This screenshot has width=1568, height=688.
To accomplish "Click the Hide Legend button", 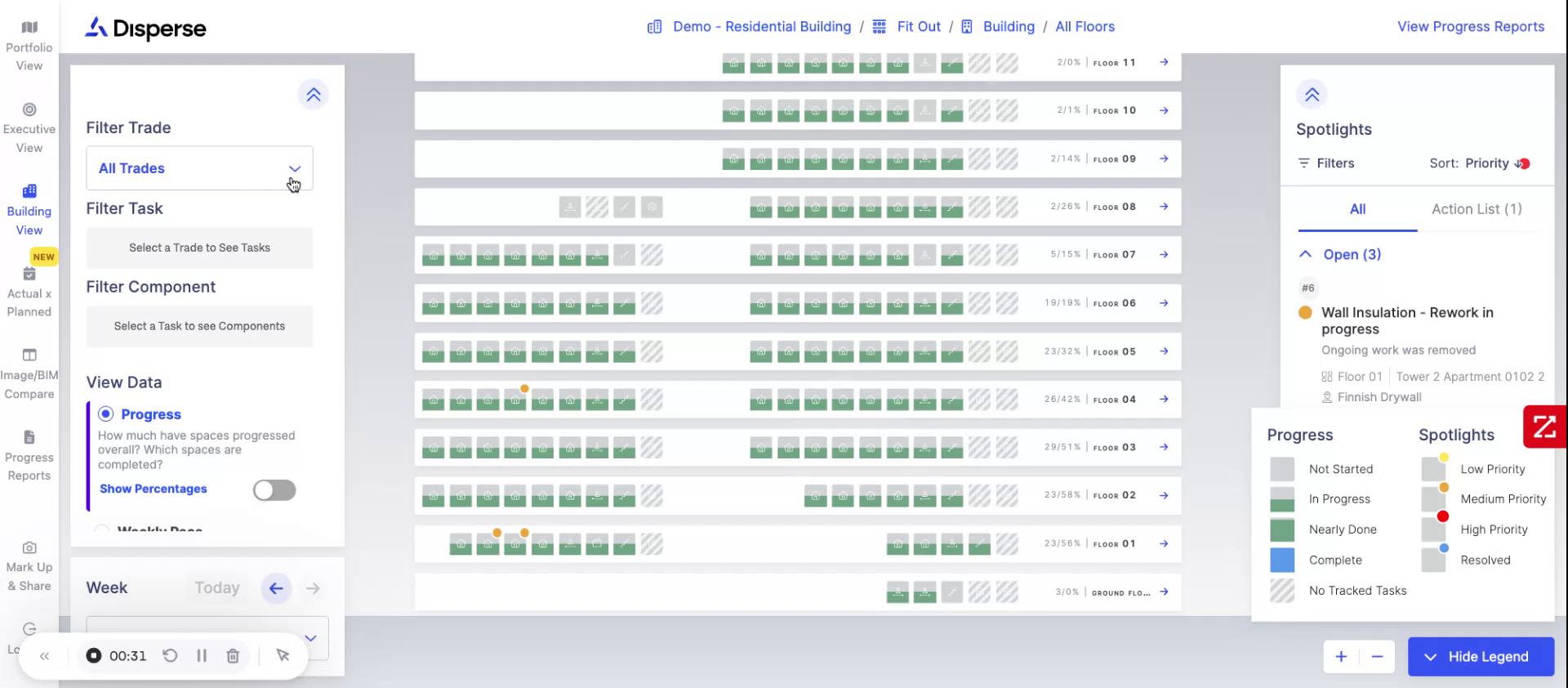I will coord(1480,656).
